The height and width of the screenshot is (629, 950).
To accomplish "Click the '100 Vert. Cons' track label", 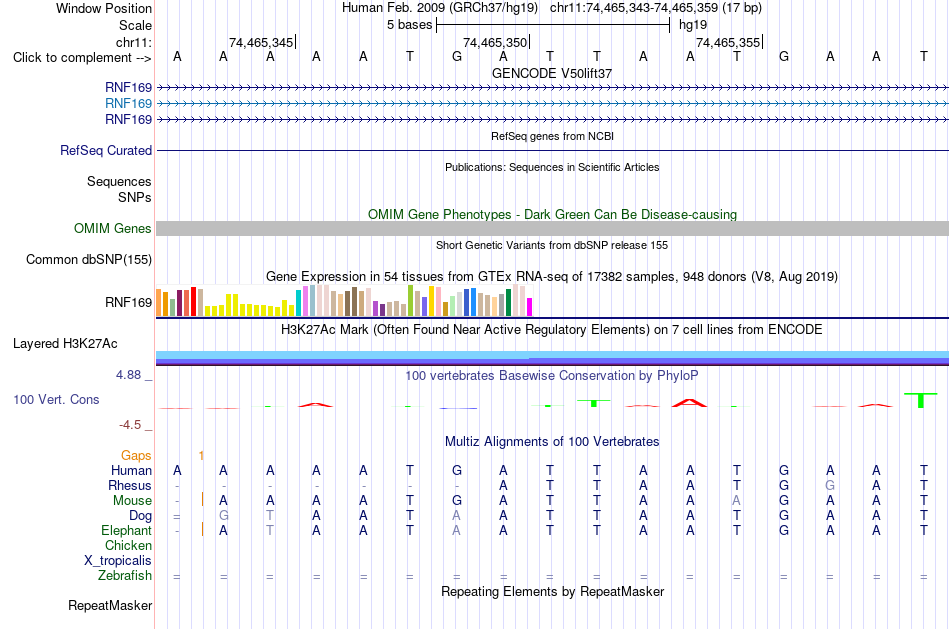I will (x=56, y=399).
